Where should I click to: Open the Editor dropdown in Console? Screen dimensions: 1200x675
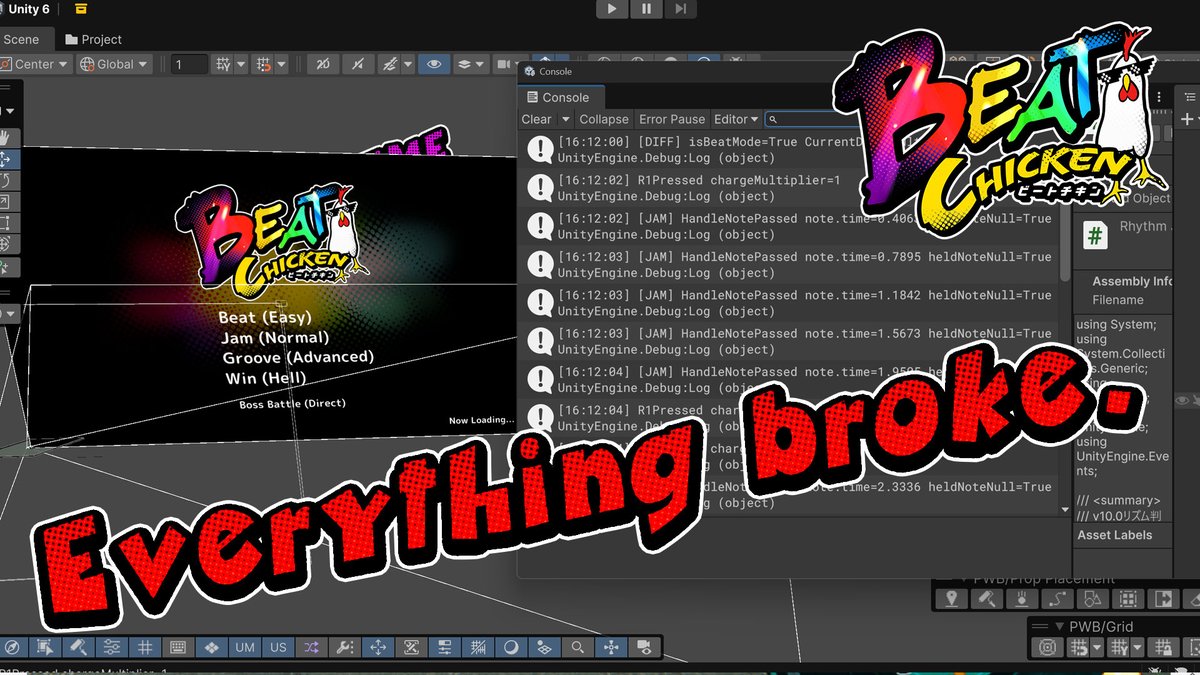point(736,119)
